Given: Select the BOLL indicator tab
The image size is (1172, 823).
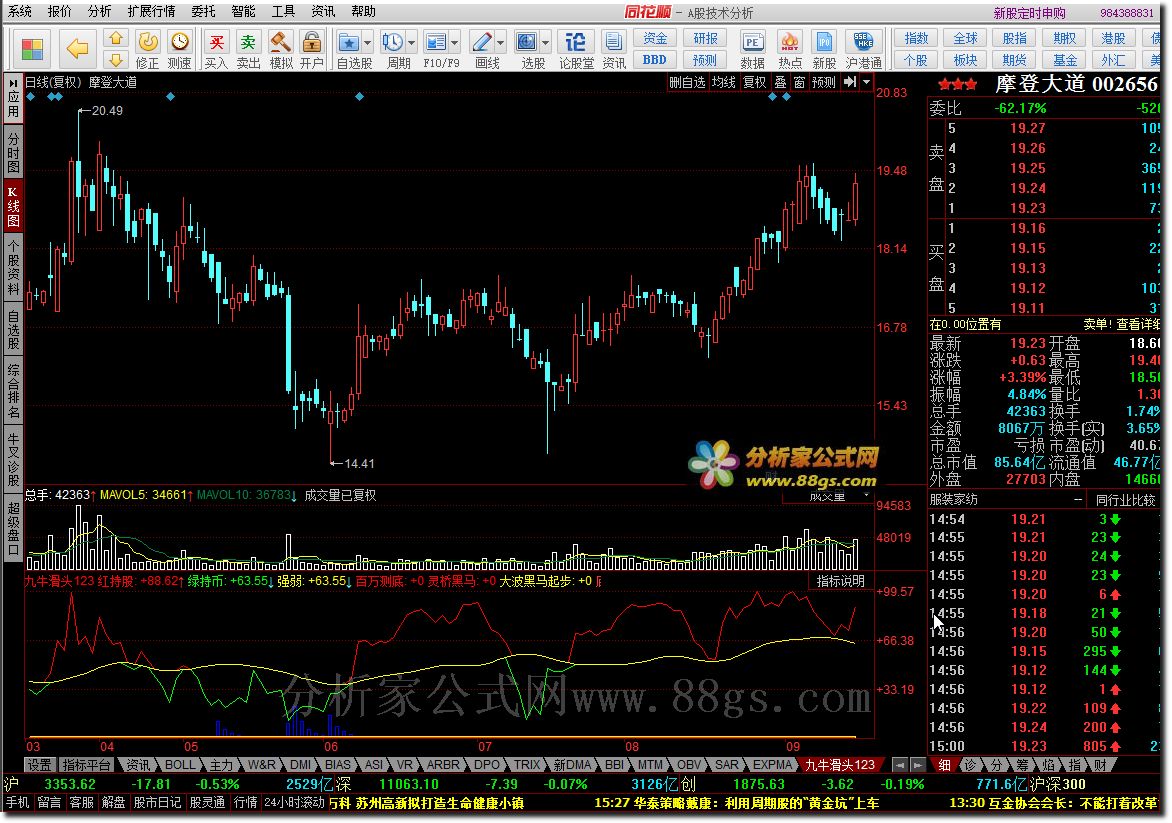Looking at the screenshot, I should pyautogui.click(x=180, y=765).
